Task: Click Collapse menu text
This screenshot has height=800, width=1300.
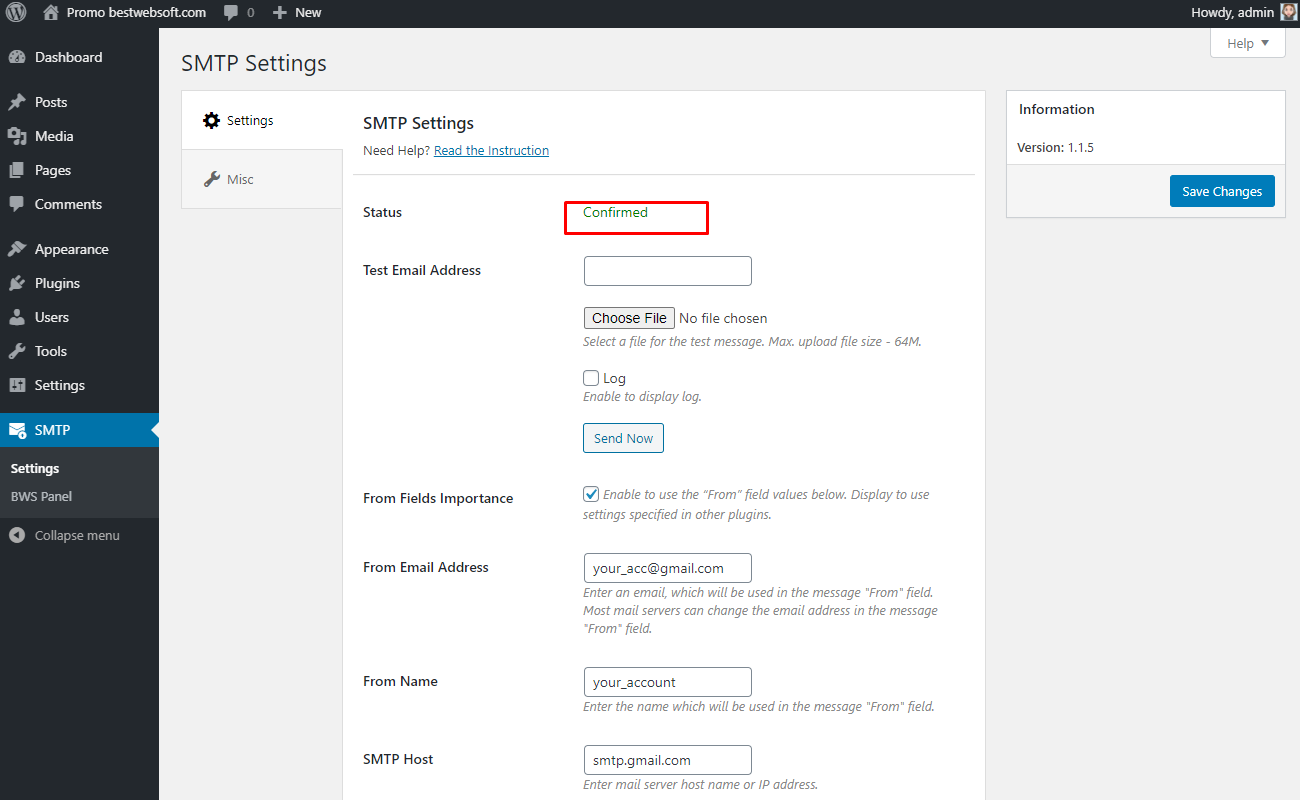Action: (x=77, y=536)
